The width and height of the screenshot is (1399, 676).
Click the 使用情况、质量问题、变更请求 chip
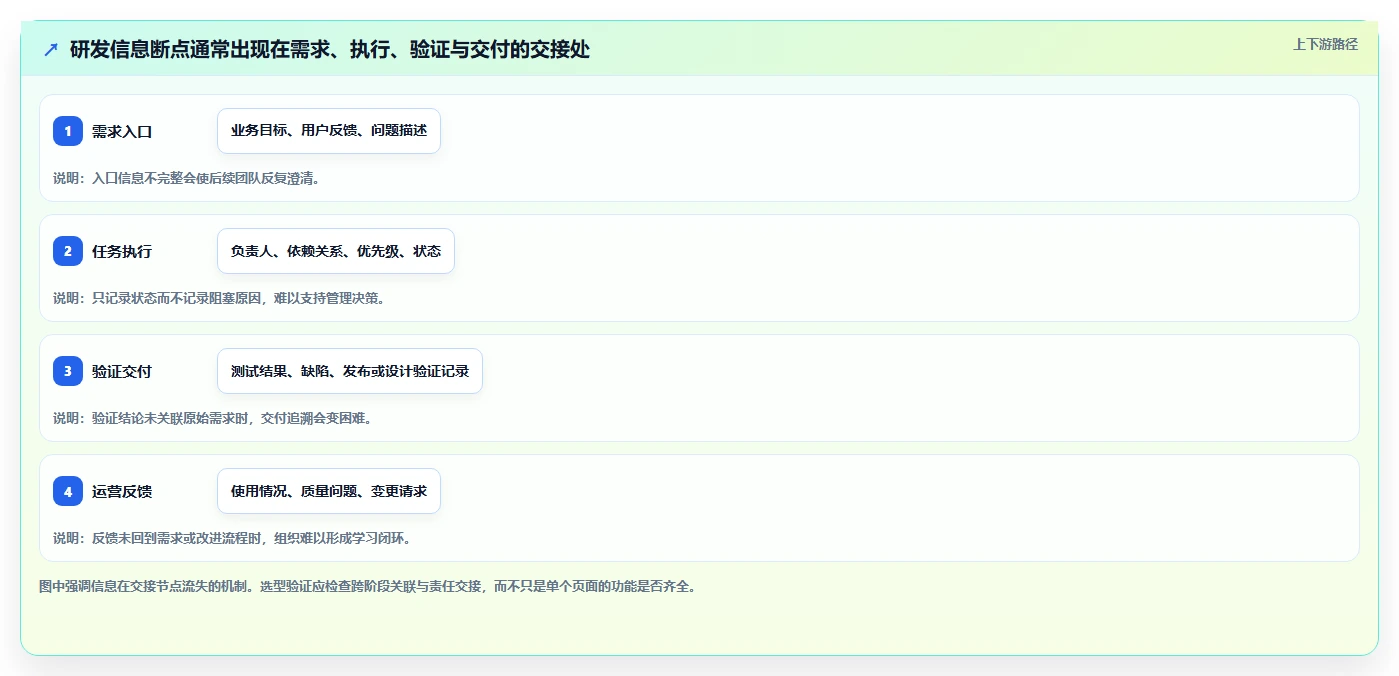point(329,491)
